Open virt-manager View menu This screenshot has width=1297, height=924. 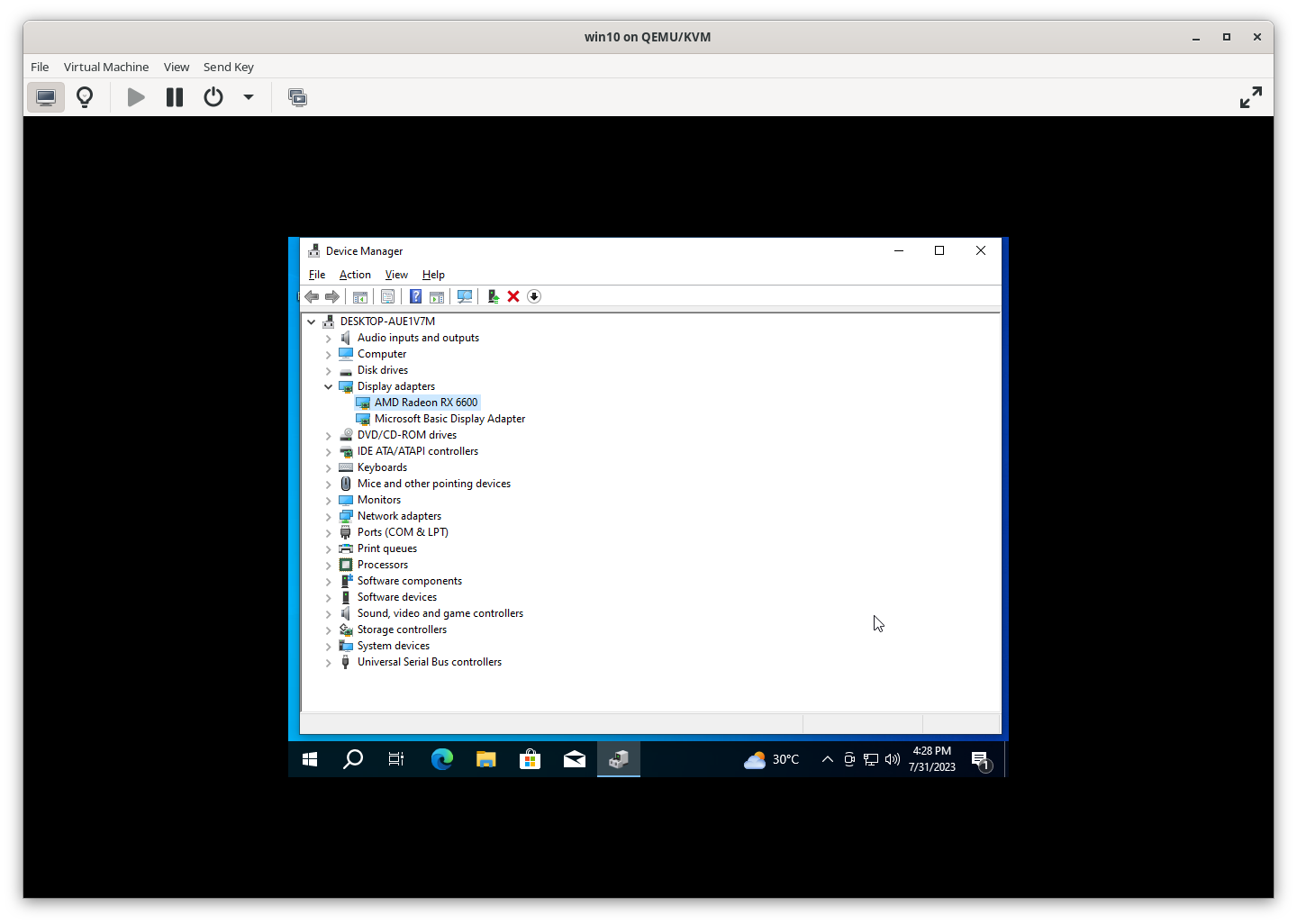coord(177,67)
